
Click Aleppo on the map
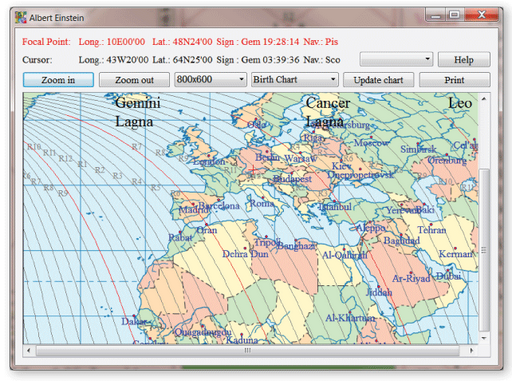click(x=371, y=228)
